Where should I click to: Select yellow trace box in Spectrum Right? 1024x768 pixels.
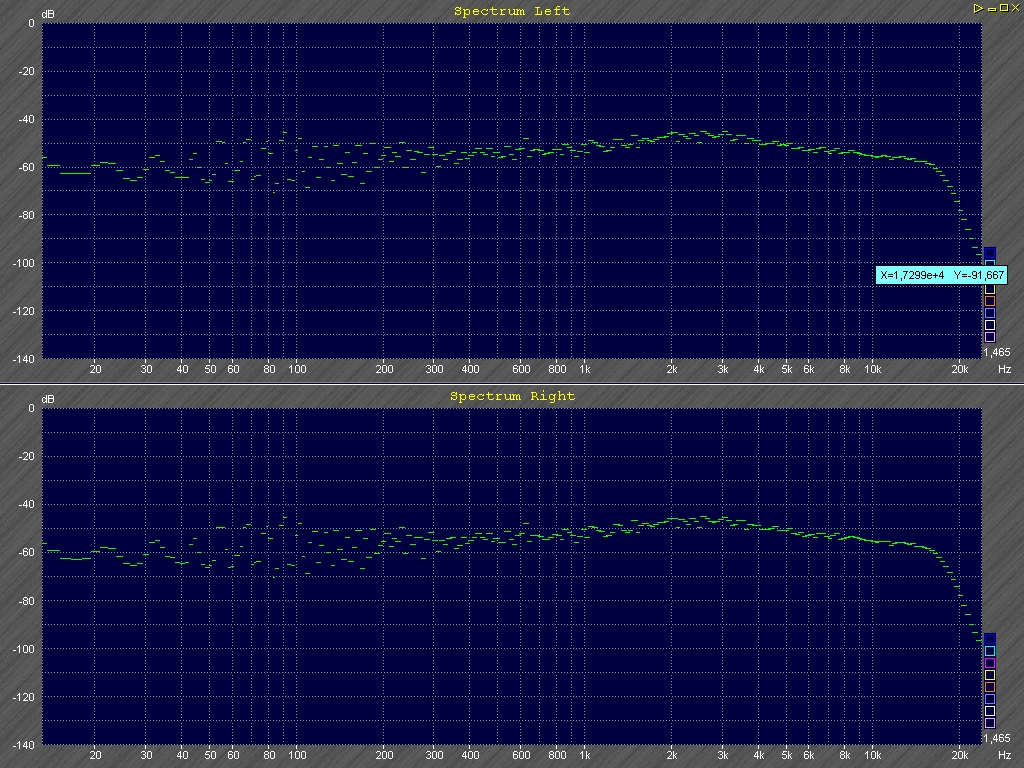(x=990, y=674)
